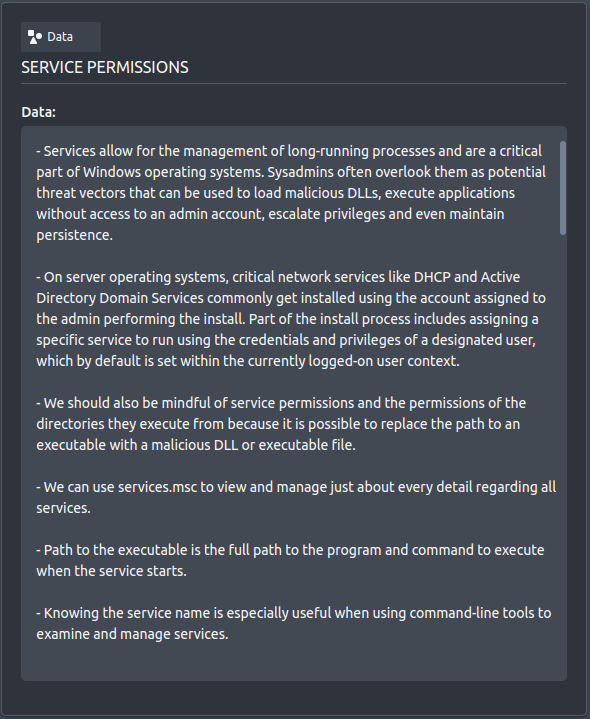
Task: Click the 'Knowing the service name' paragraph
Action: coord(293,623)
